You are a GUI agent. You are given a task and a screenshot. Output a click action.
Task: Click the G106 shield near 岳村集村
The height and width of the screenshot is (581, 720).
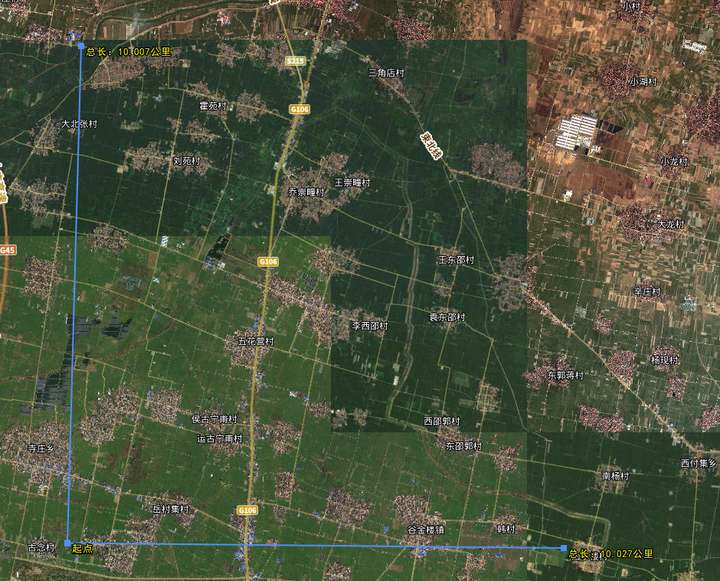tap(248, 510)
